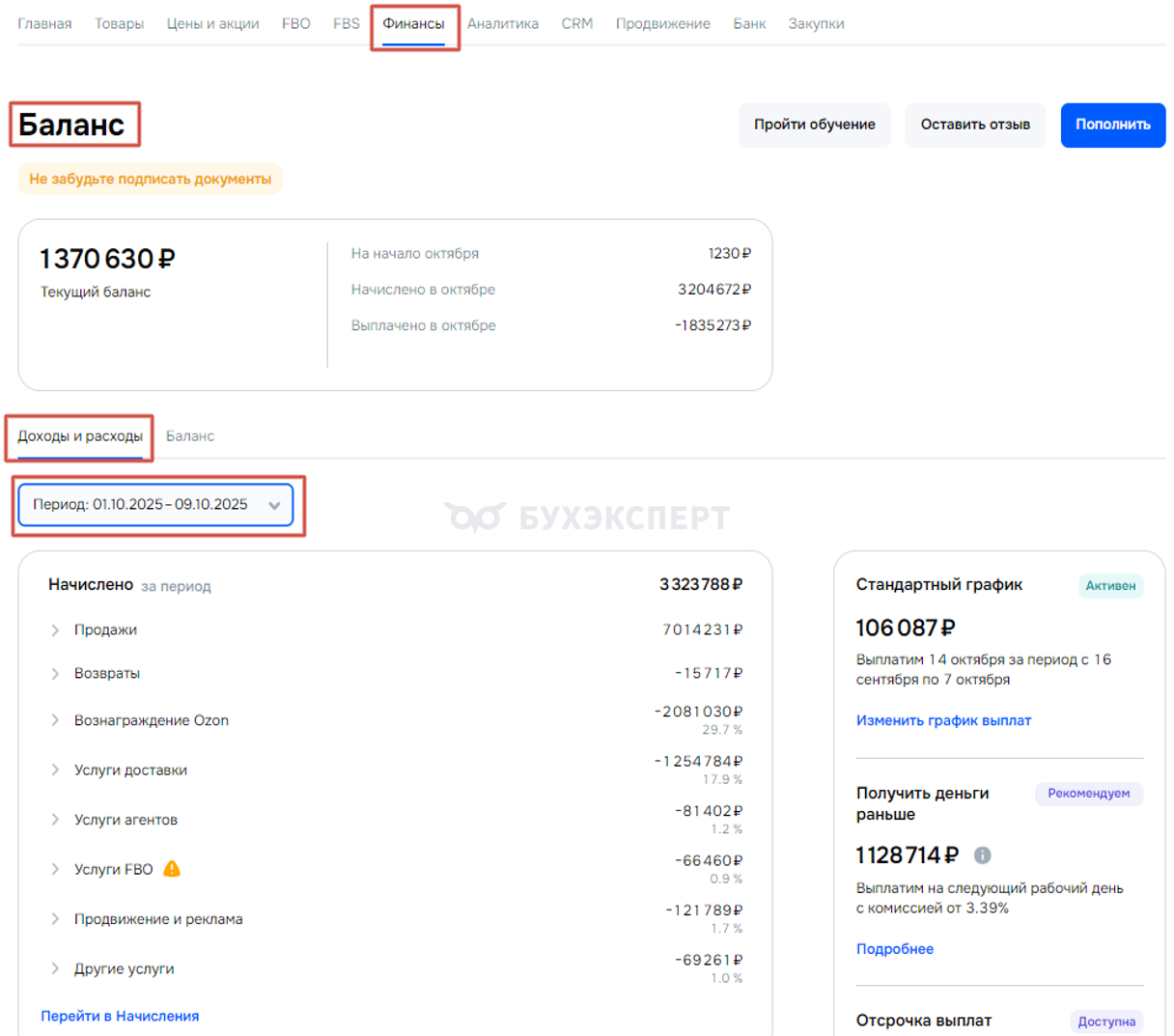This screenshot has height=1036, width=1174.
Task: Click the current balance 1 370 630 ₽
Action: [107, 259]
